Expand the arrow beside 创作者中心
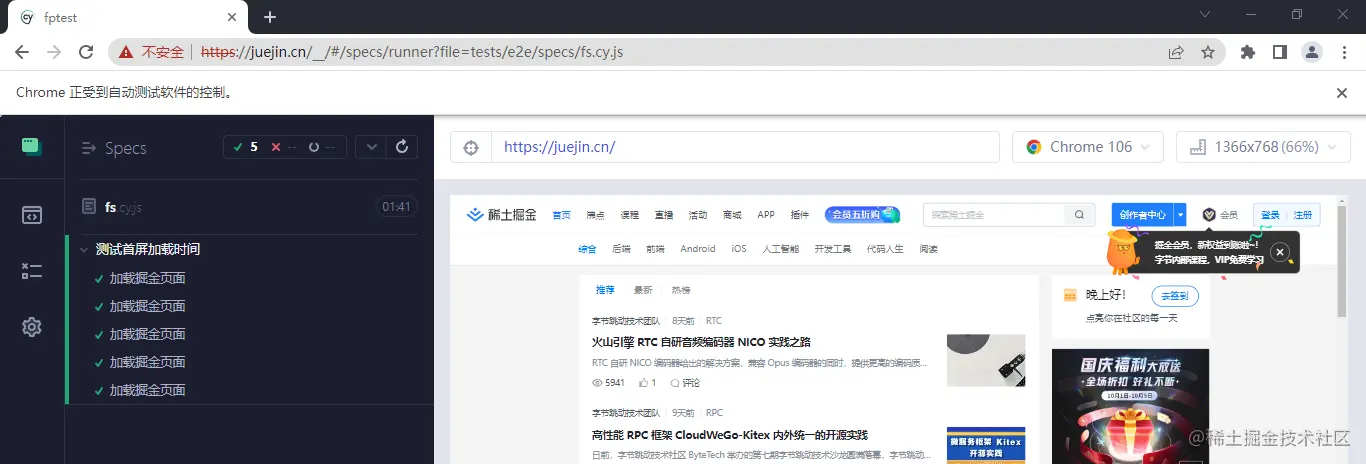 [1181, 214]
